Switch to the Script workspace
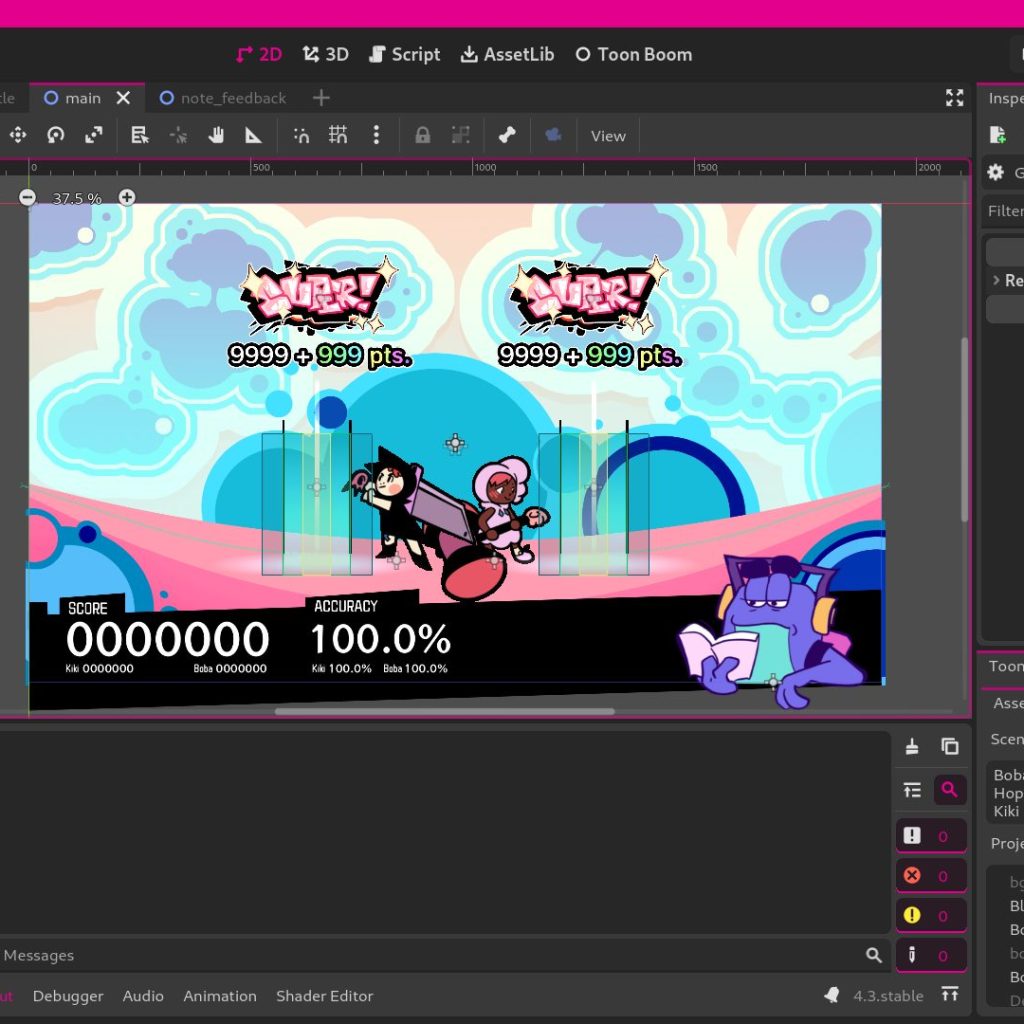Image resolution: width=1024 pixels, height=1024 pixels. click(x=404, y=54)
